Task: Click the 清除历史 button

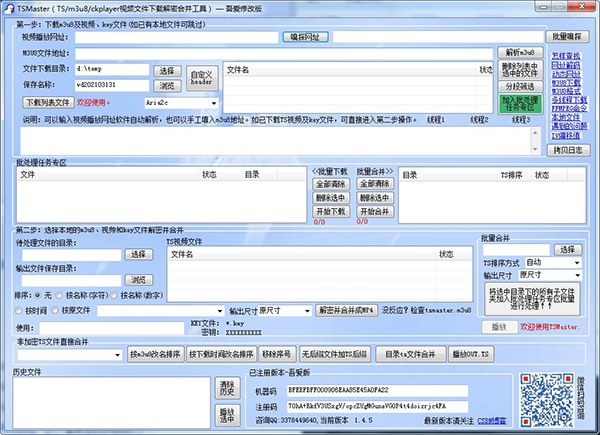Action: click(x=227, y=387)
